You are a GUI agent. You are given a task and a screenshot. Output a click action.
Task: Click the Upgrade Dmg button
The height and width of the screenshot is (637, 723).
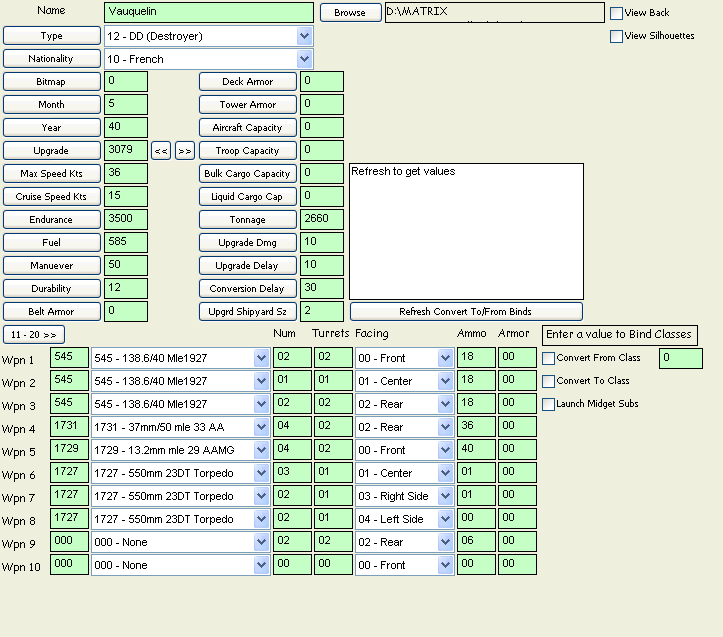tap(248, 243)
